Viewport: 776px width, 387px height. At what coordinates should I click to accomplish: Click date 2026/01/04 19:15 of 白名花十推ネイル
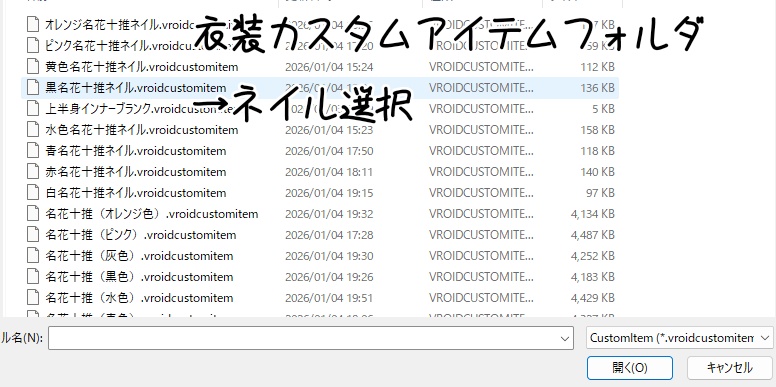[x=329, y=193]
